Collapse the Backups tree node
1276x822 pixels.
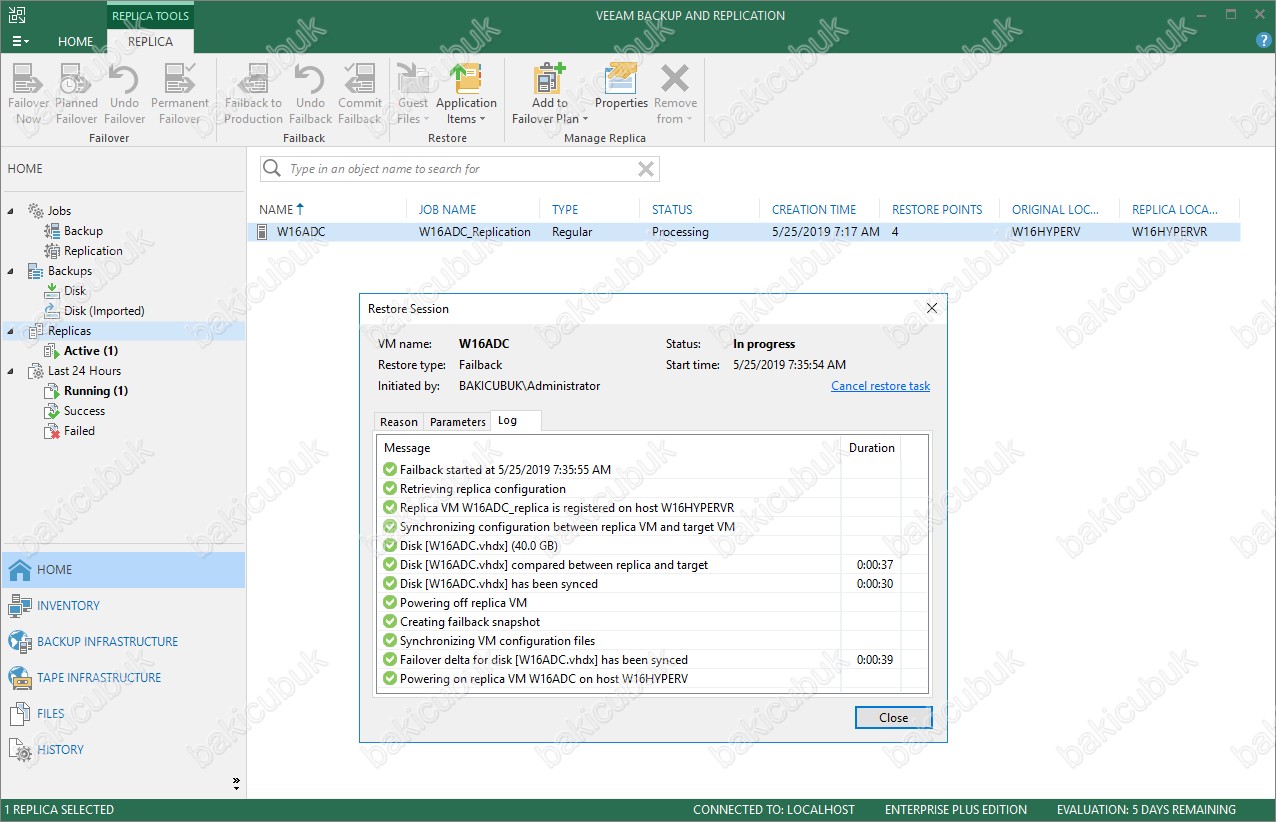[x=12, y=271]
